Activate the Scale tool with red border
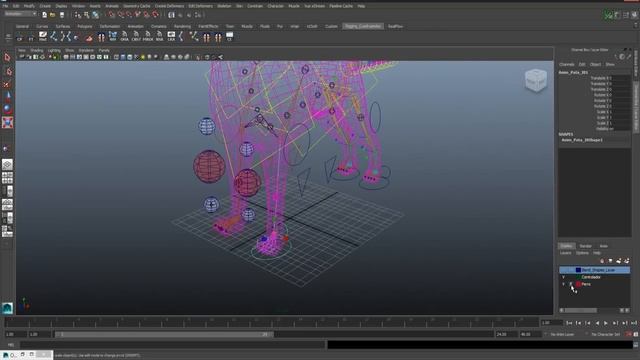Image resolution: width=640 pixels, height=360 pixels. click(x=7, y=122)
